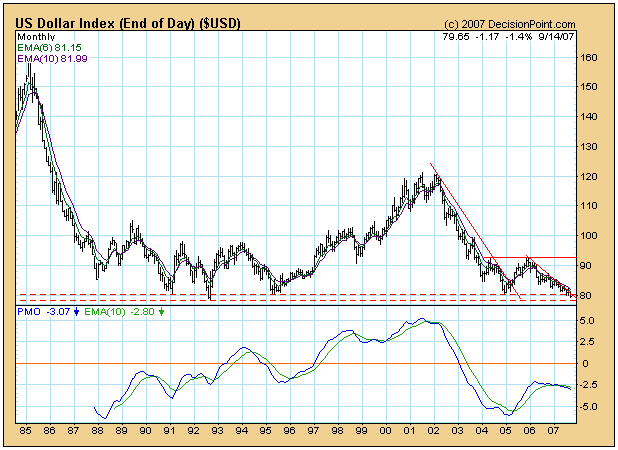Select the EMA(6) 81.15 legend label
The width and height of the screenshot is (618, 450).
(x=49, y=48)
